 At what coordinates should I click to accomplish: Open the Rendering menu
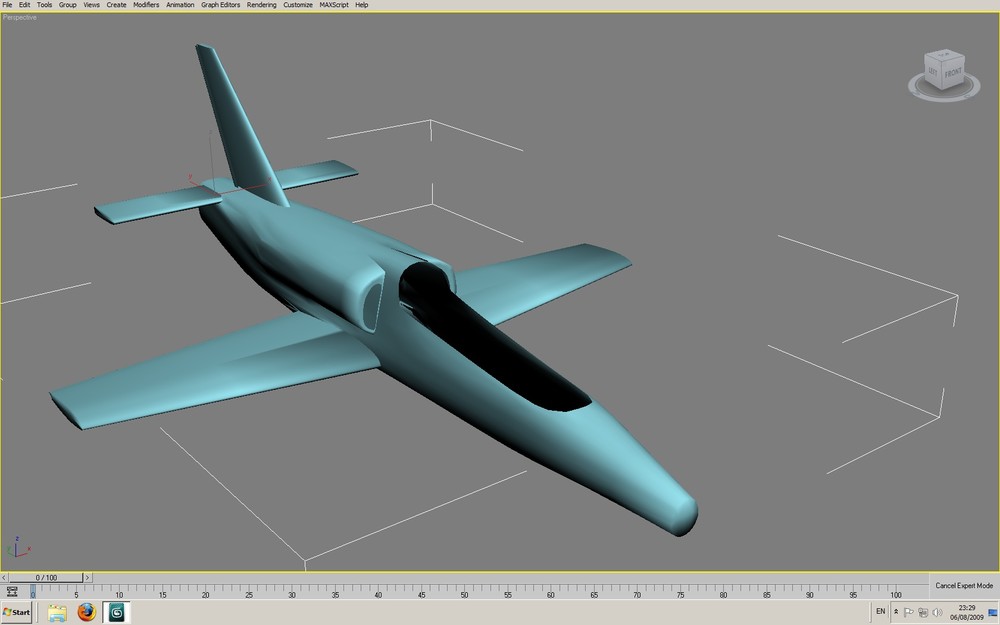click(261, 4)
